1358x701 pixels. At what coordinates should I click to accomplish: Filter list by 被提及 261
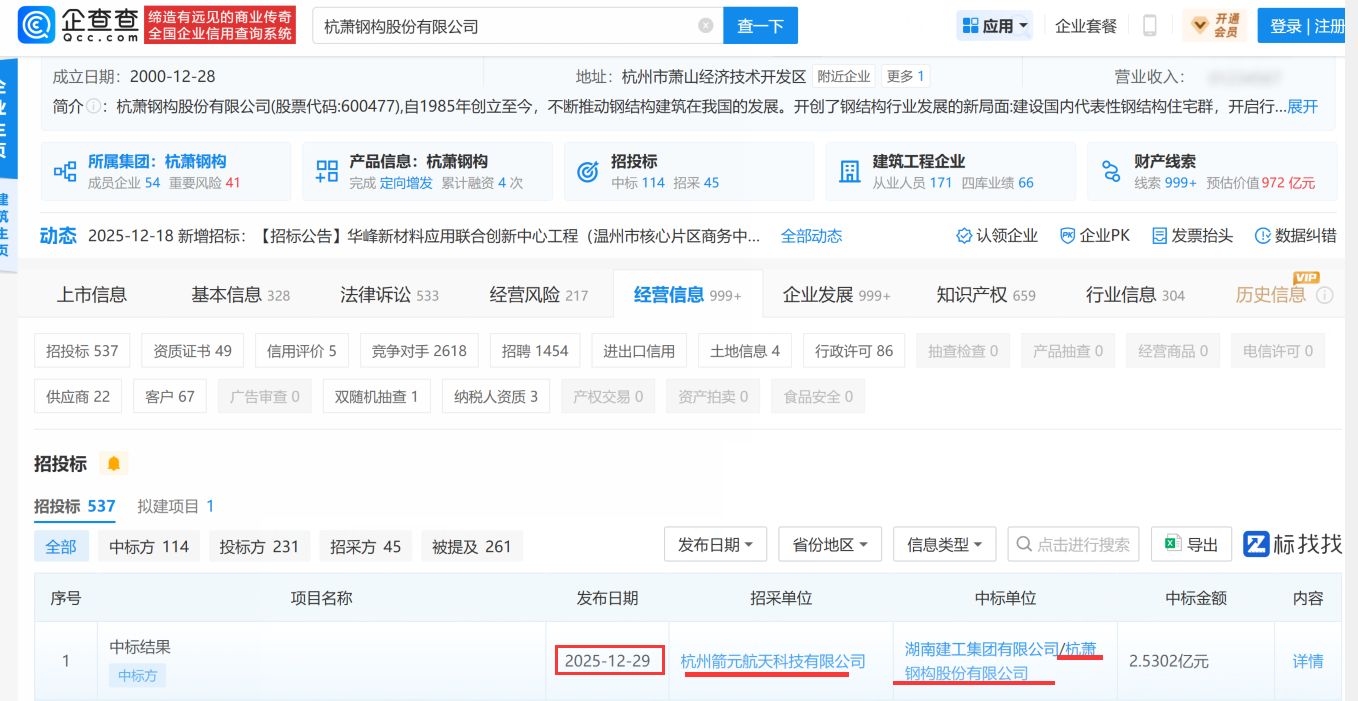[472, 546]
